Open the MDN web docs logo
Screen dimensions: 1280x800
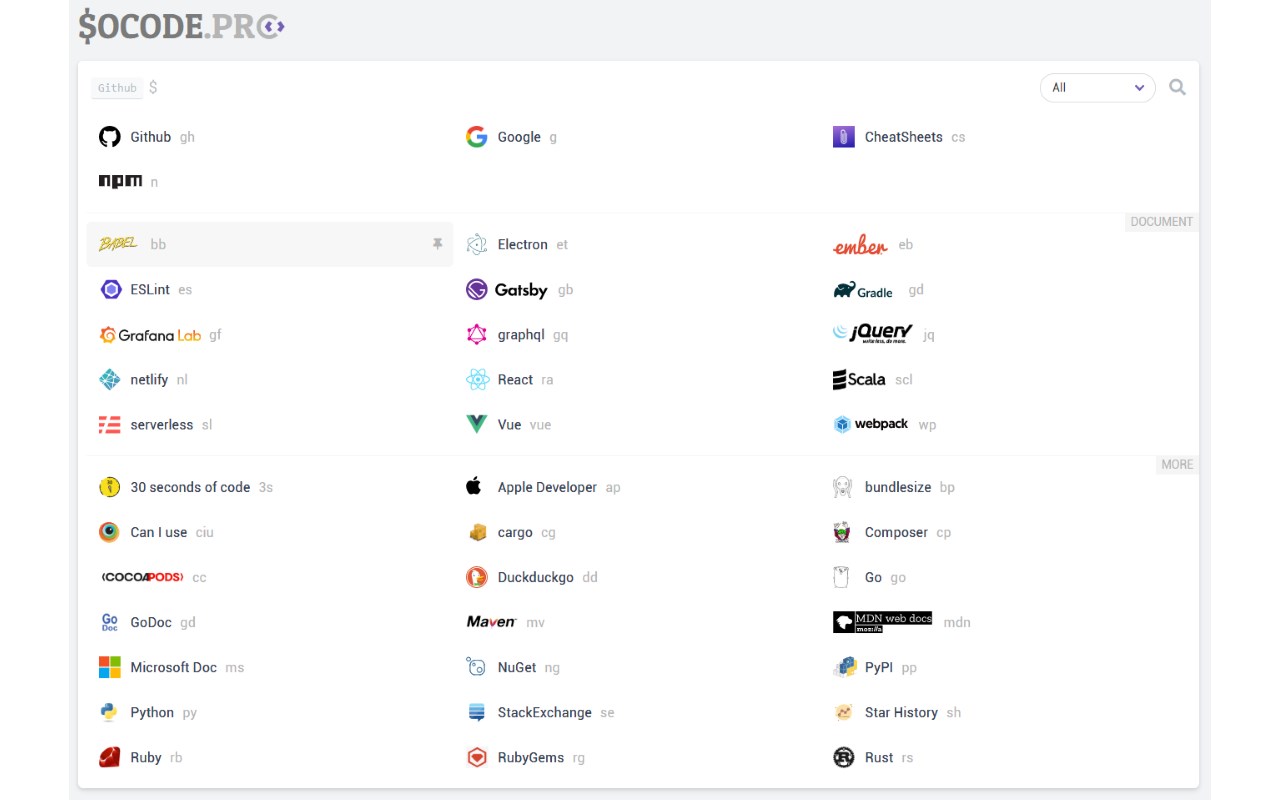[882, 622]
